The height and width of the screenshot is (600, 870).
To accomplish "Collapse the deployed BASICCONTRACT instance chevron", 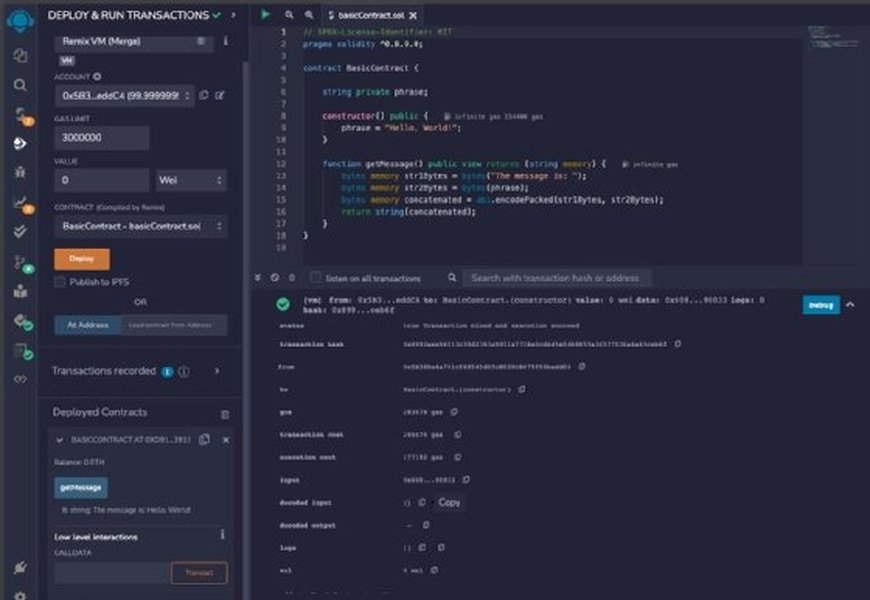I will coord(59,440).
